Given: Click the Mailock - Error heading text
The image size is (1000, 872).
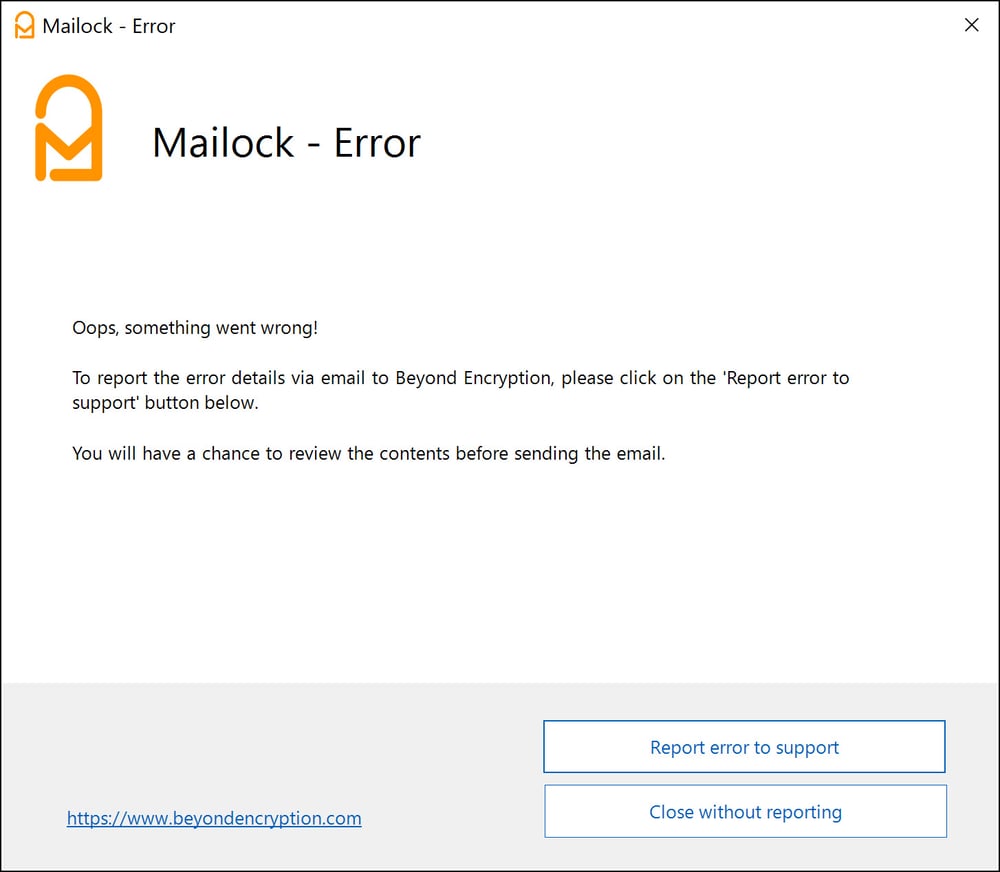Looking at the screenshot, I should coord(286,142).
